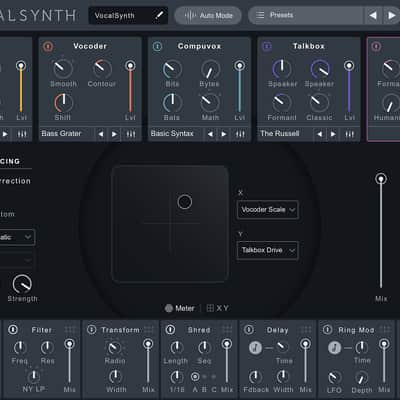Image resolution: width=400 pixels, height=400 pixels.
Task: Select next Compuvox preset after Basic Syntax
Action: click(x=224, y=134)
